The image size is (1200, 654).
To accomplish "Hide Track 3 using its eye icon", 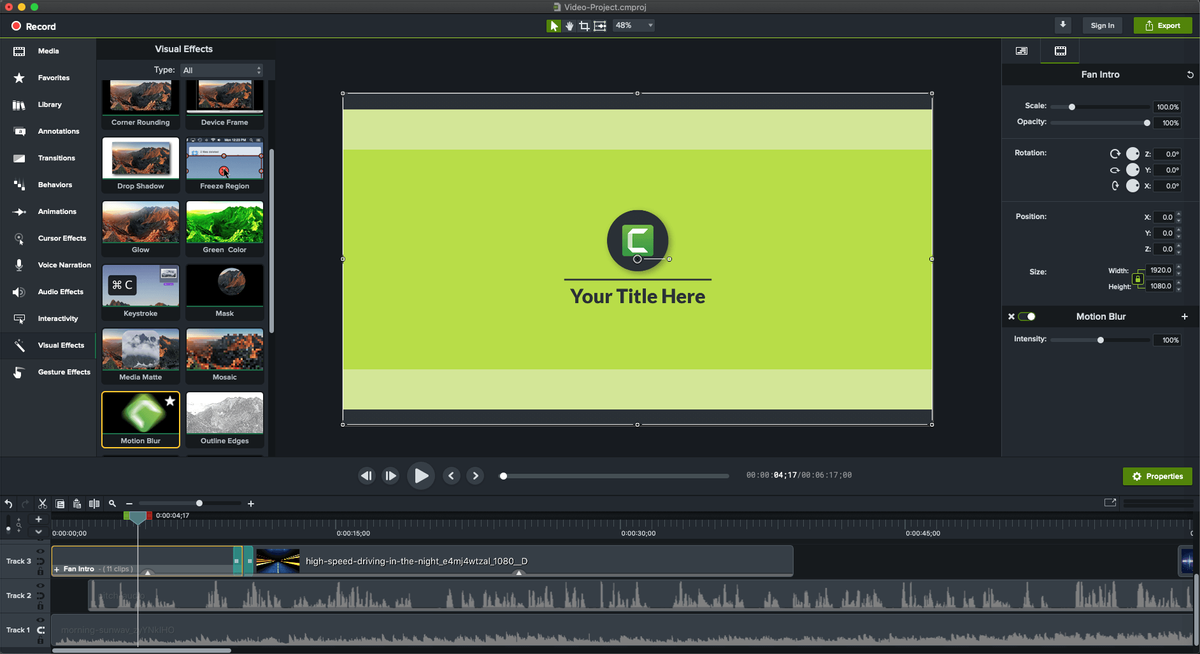I will click(x=40, y=552).
